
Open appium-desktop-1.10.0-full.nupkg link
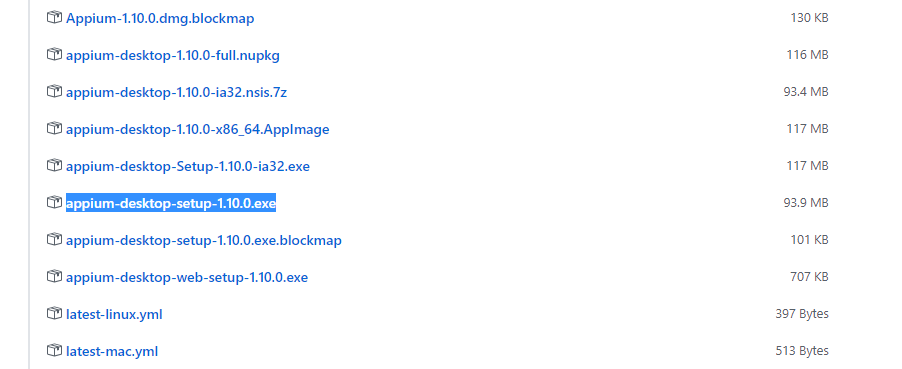pos(173,55)
